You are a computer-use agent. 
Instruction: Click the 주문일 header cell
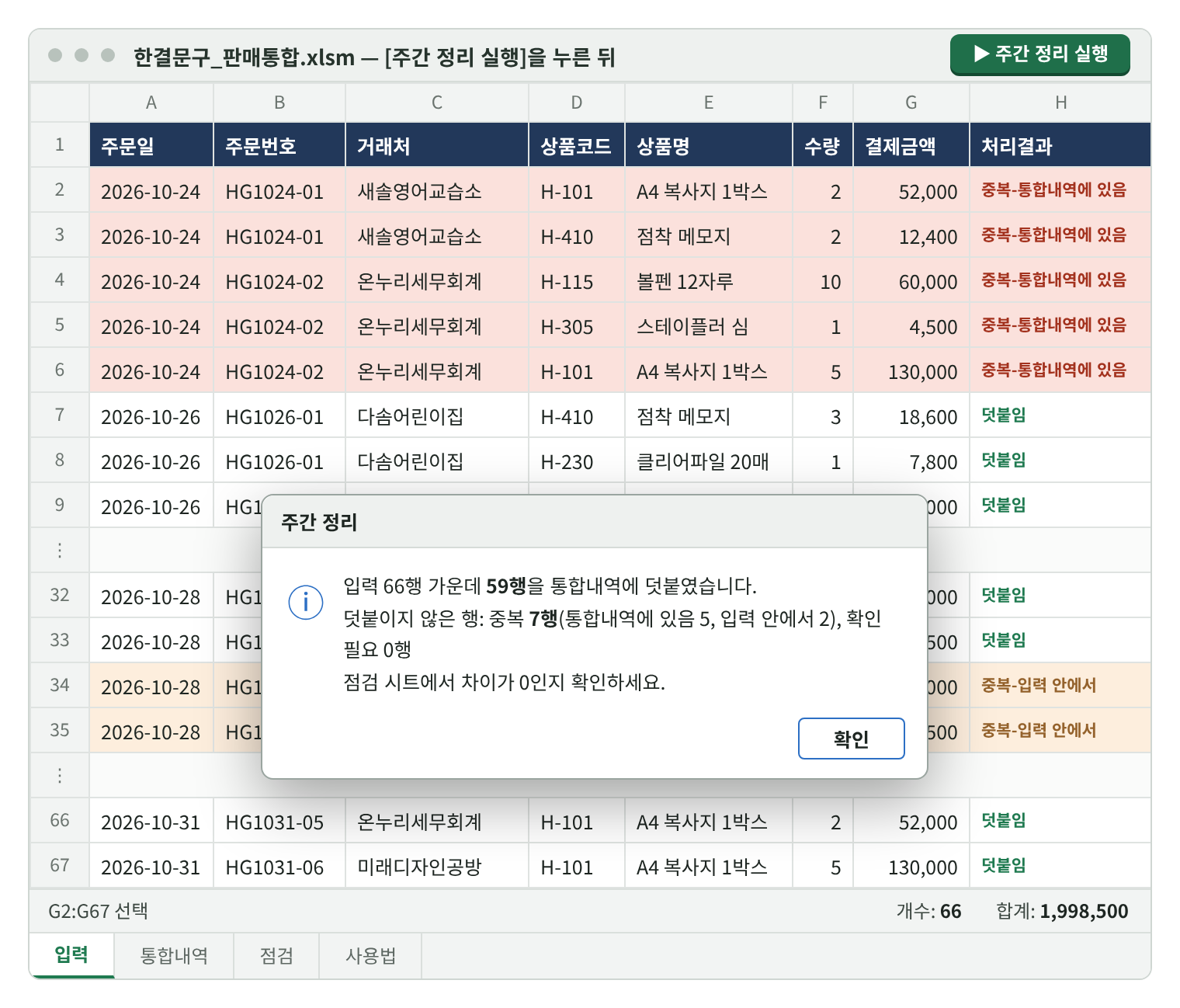[x=151, y=145]
